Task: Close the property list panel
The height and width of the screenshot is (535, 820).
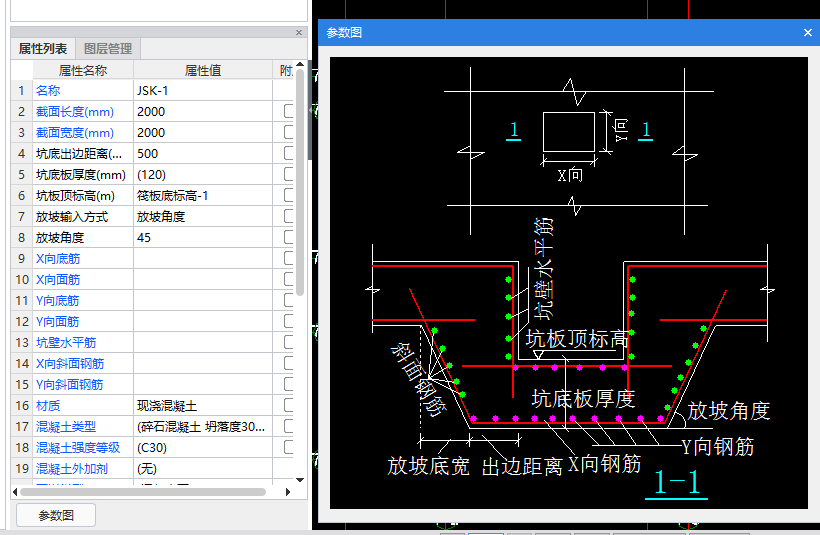Action: pyautogui.click(x=299, y=32)
